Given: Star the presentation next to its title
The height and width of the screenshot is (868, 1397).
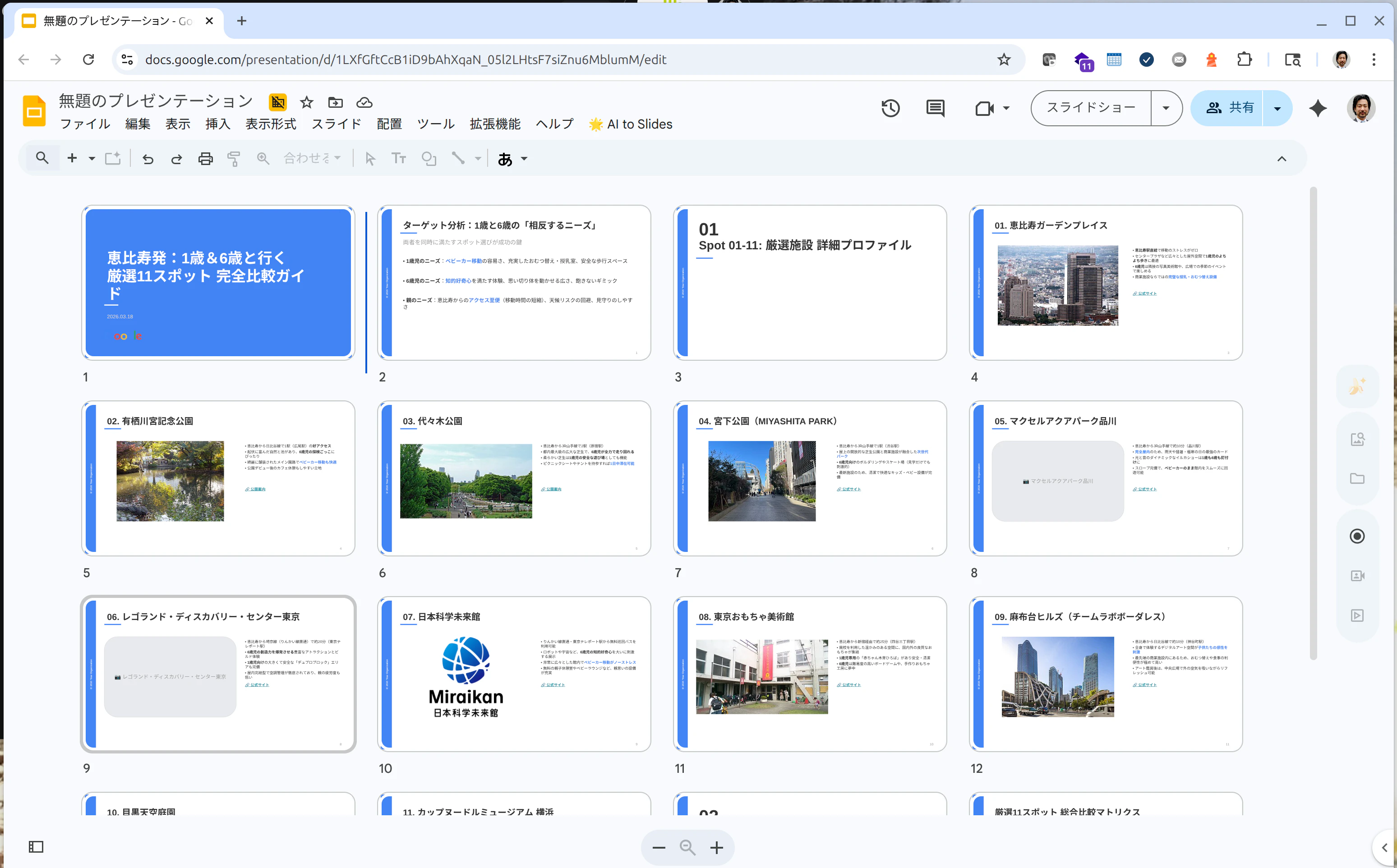Looking at the screenshot, I should coord(307,103).
